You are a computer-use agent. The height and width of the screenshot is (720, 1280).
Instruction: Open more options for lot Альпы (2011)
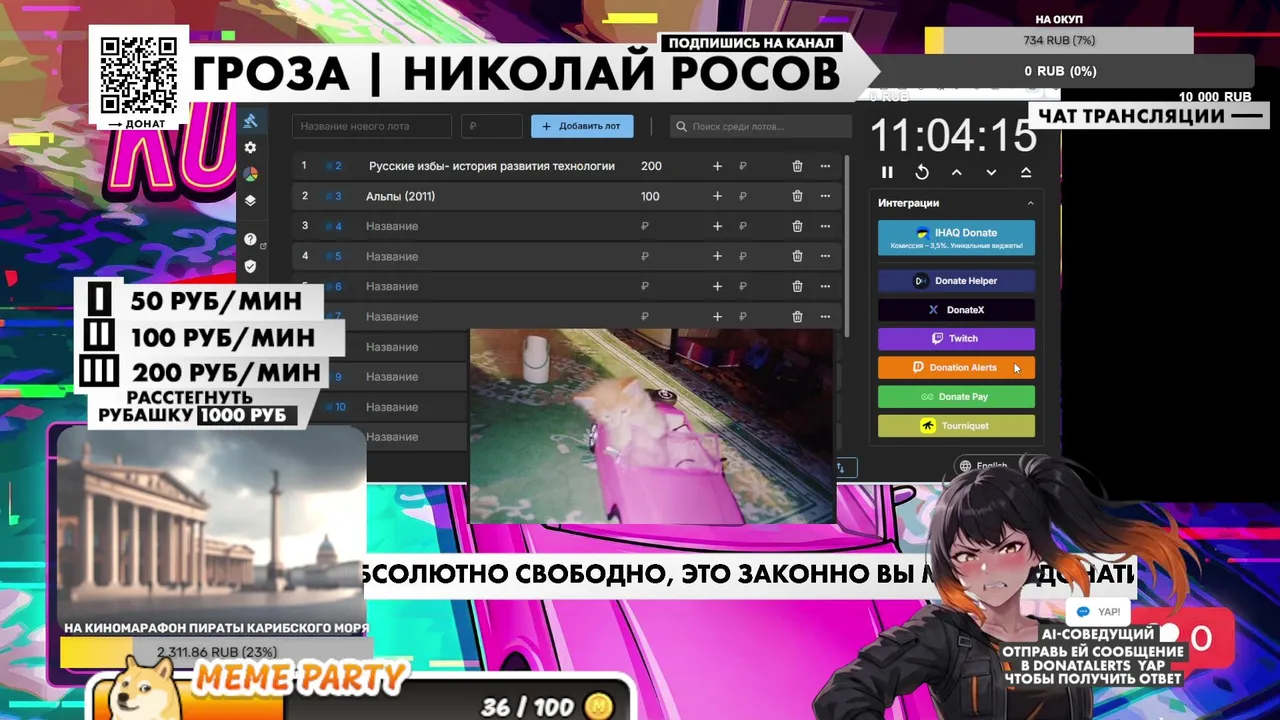825,196
